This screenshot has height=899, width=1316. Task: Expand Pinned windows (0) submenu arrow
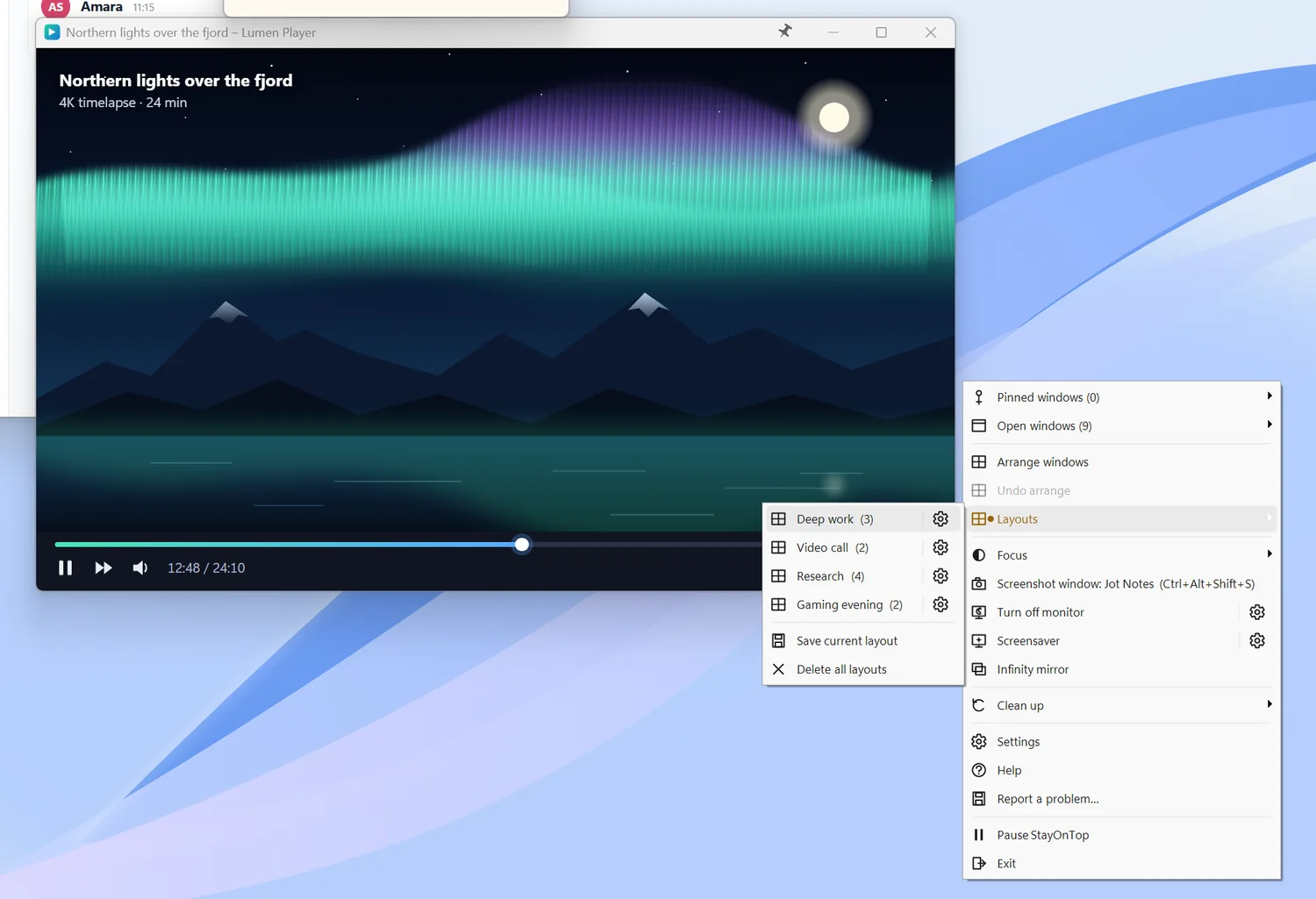(1270, 396)
